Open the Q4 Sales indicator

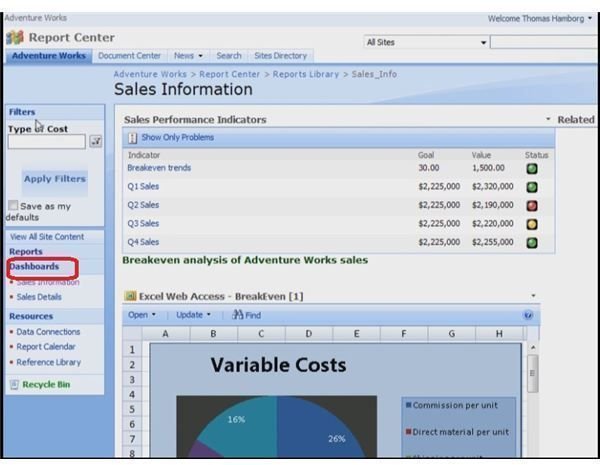pyautogui.click(x=143, y=242)
